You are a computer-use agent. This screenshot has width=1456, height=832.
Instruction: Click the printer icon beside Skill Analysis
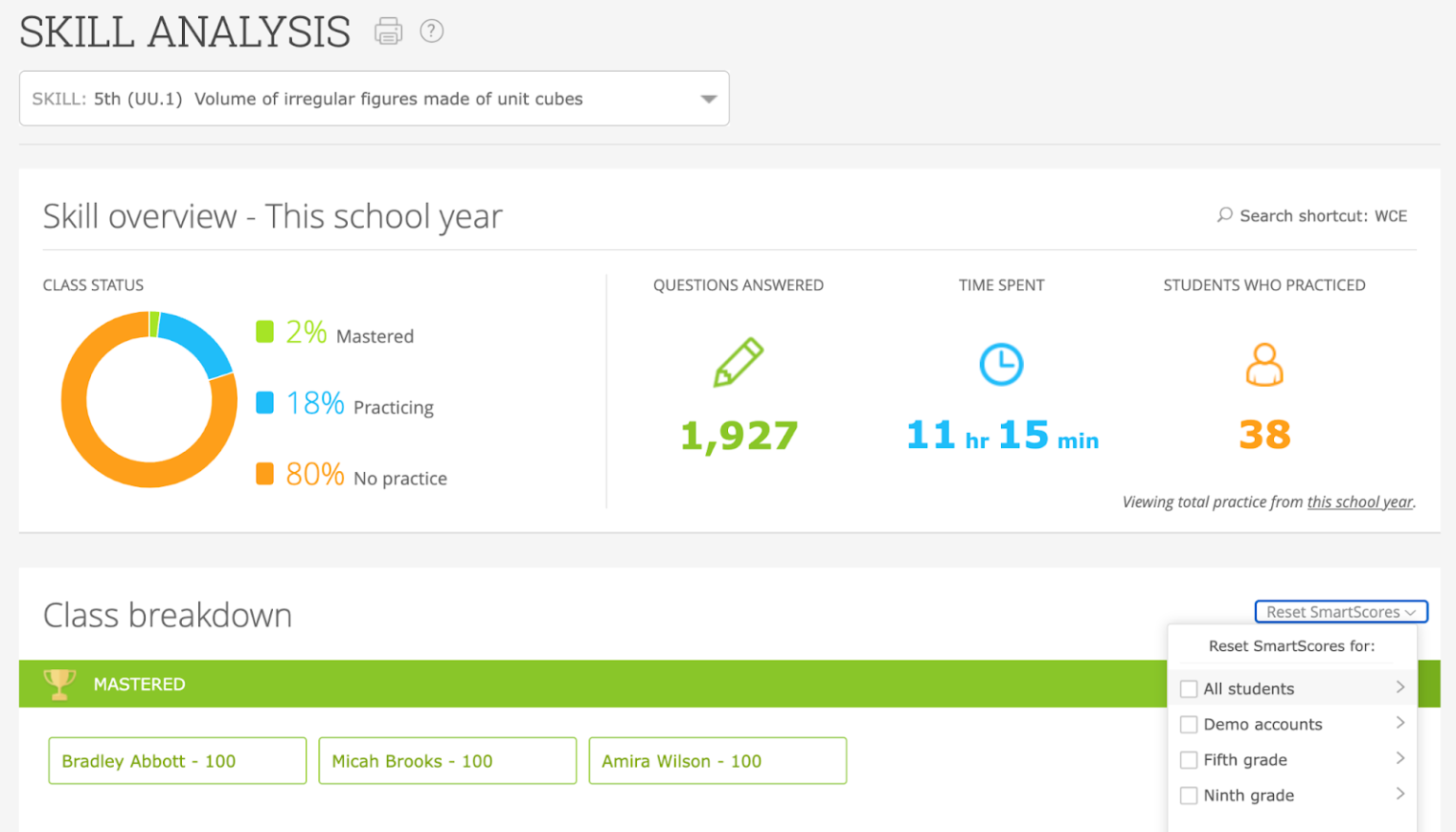388,32
